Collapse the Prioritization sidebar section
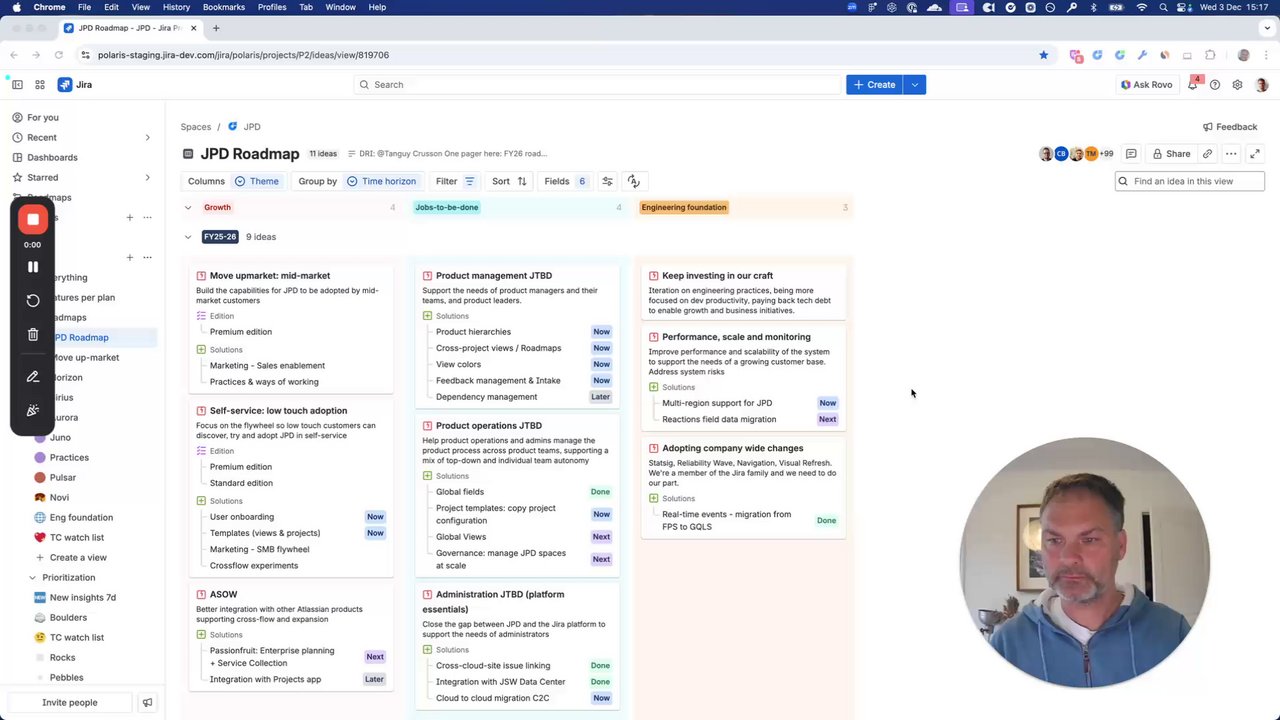The image size is (1280, 720). [x=32, y=578]
